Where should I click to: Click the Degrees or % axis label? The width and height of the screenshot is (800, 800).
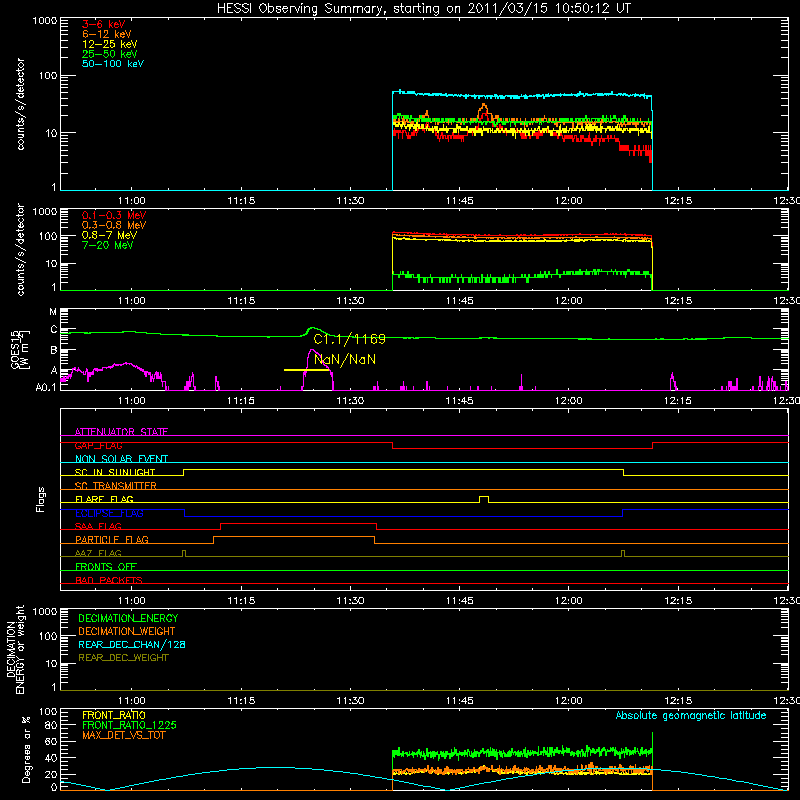point(26,749)
